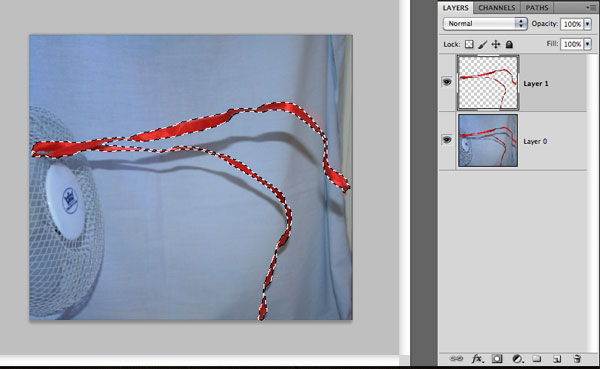600x369 pixels.
Task: Create new fill or adjustment layer
Action: tap(517, 359)
